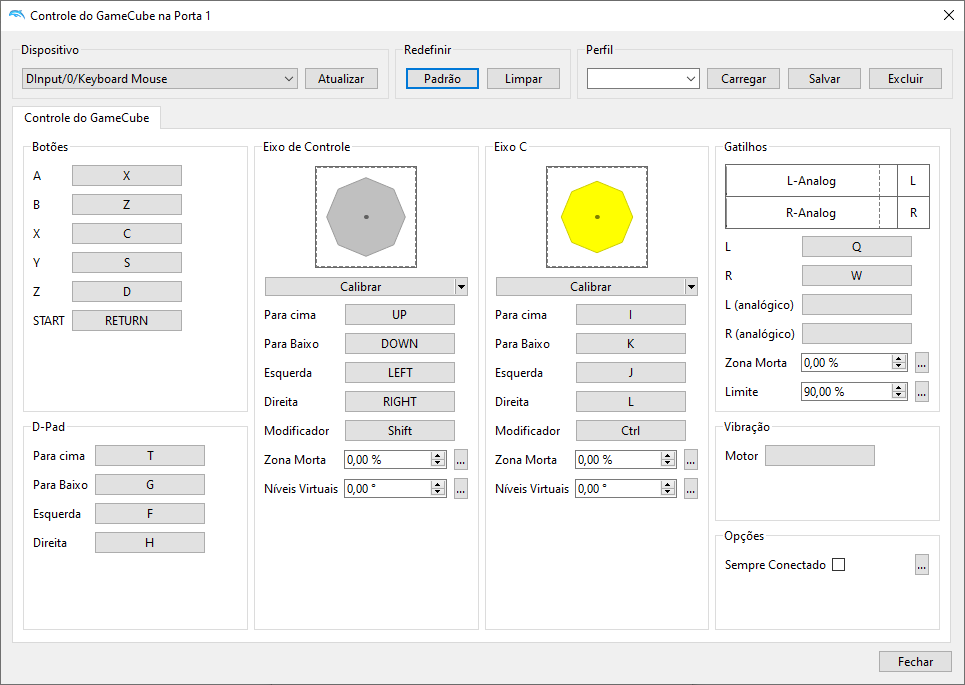
Task: Remap button X currently set to C
Action: point(127,233)
